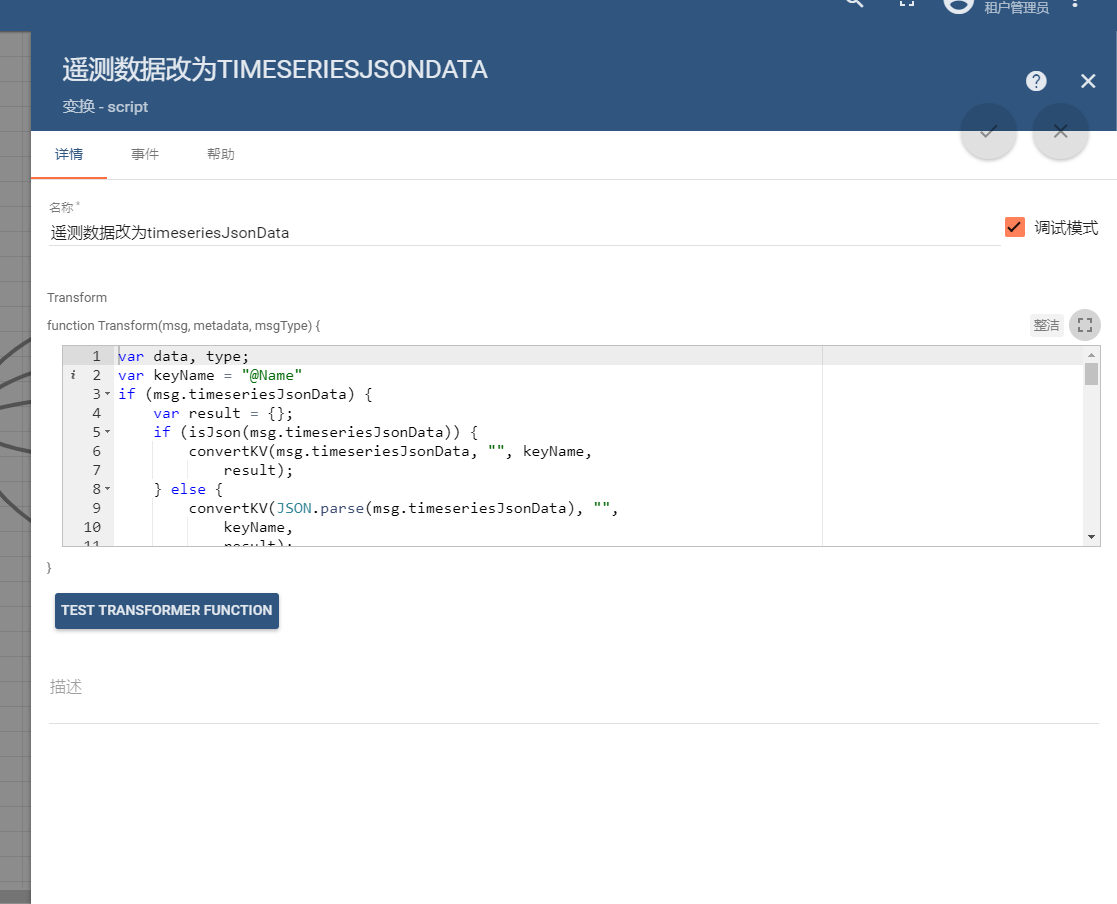The height and width of the screenshot is (904, 1117).
Task: Click line number 10 in gutter
Action: [93, 527]
